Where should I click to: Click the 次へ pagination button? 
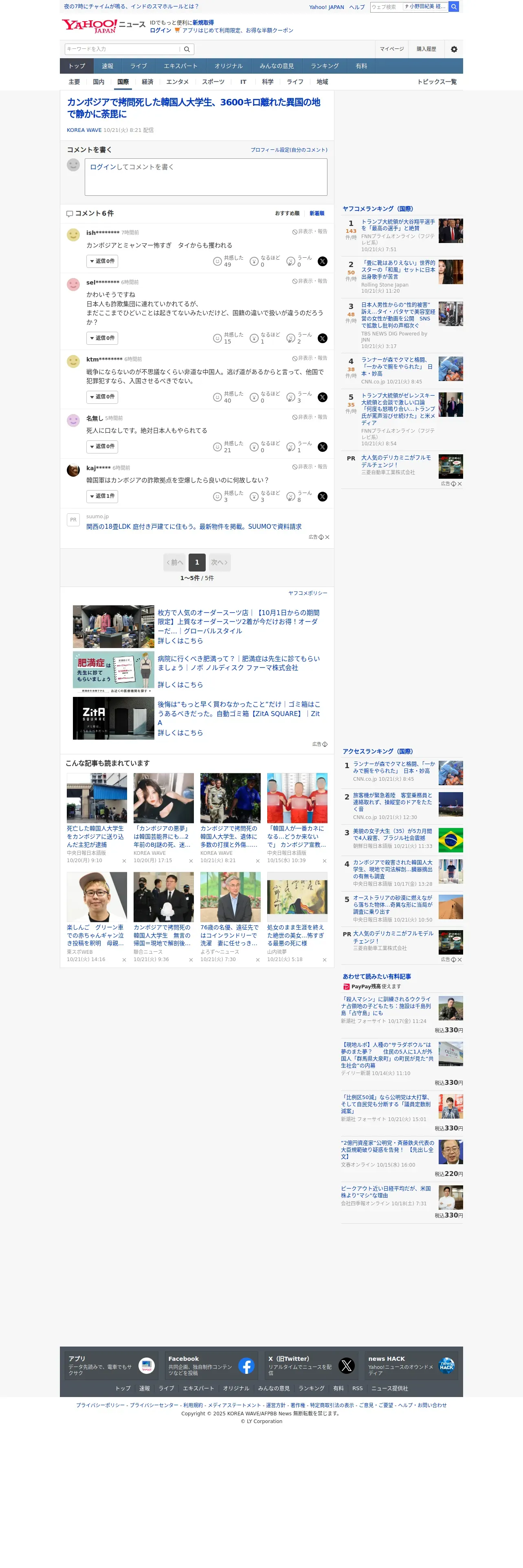pyautogui.click(x=219, y=563)
